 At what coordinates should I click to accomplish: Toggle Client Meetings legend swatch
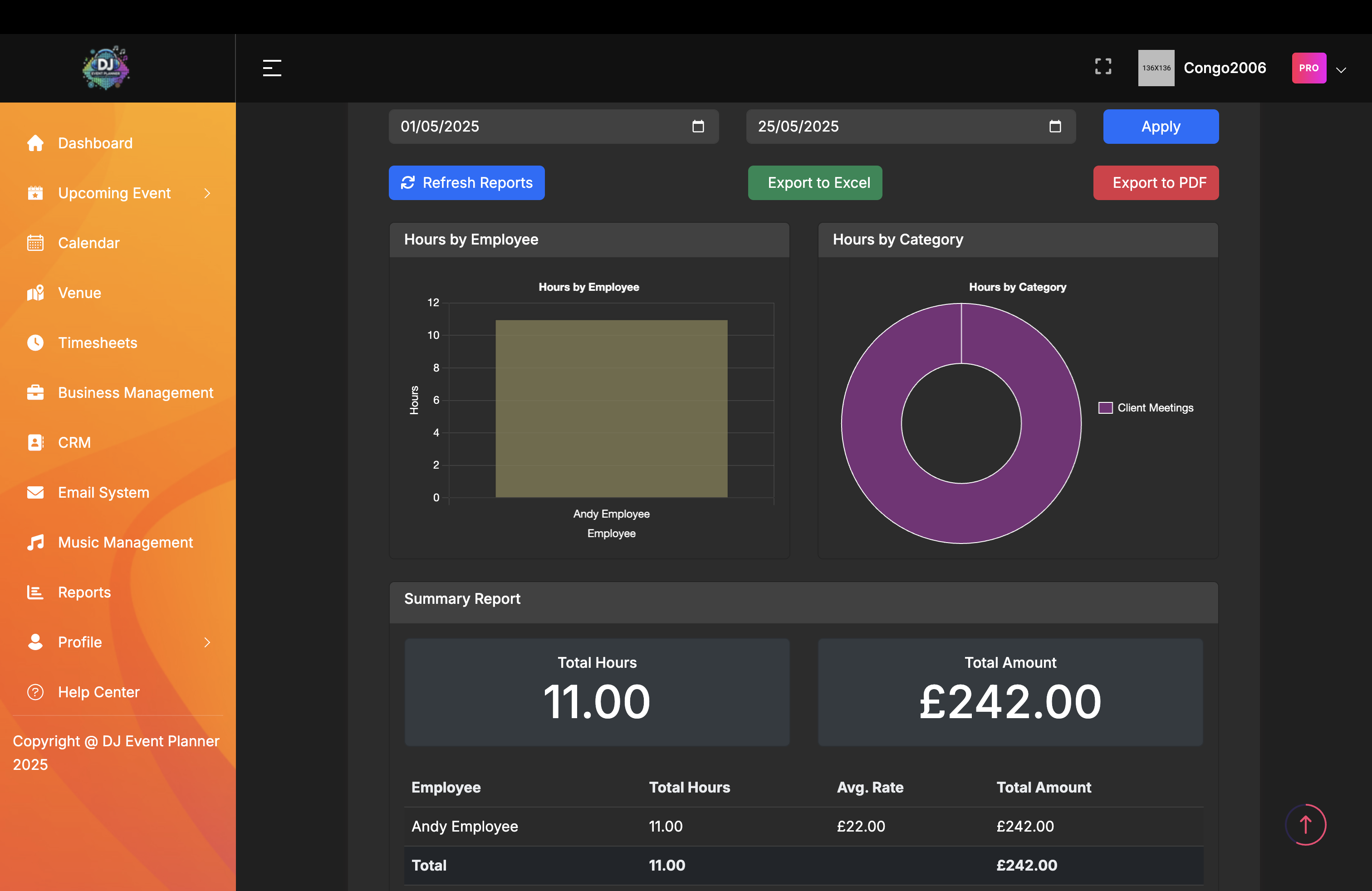1105,407
